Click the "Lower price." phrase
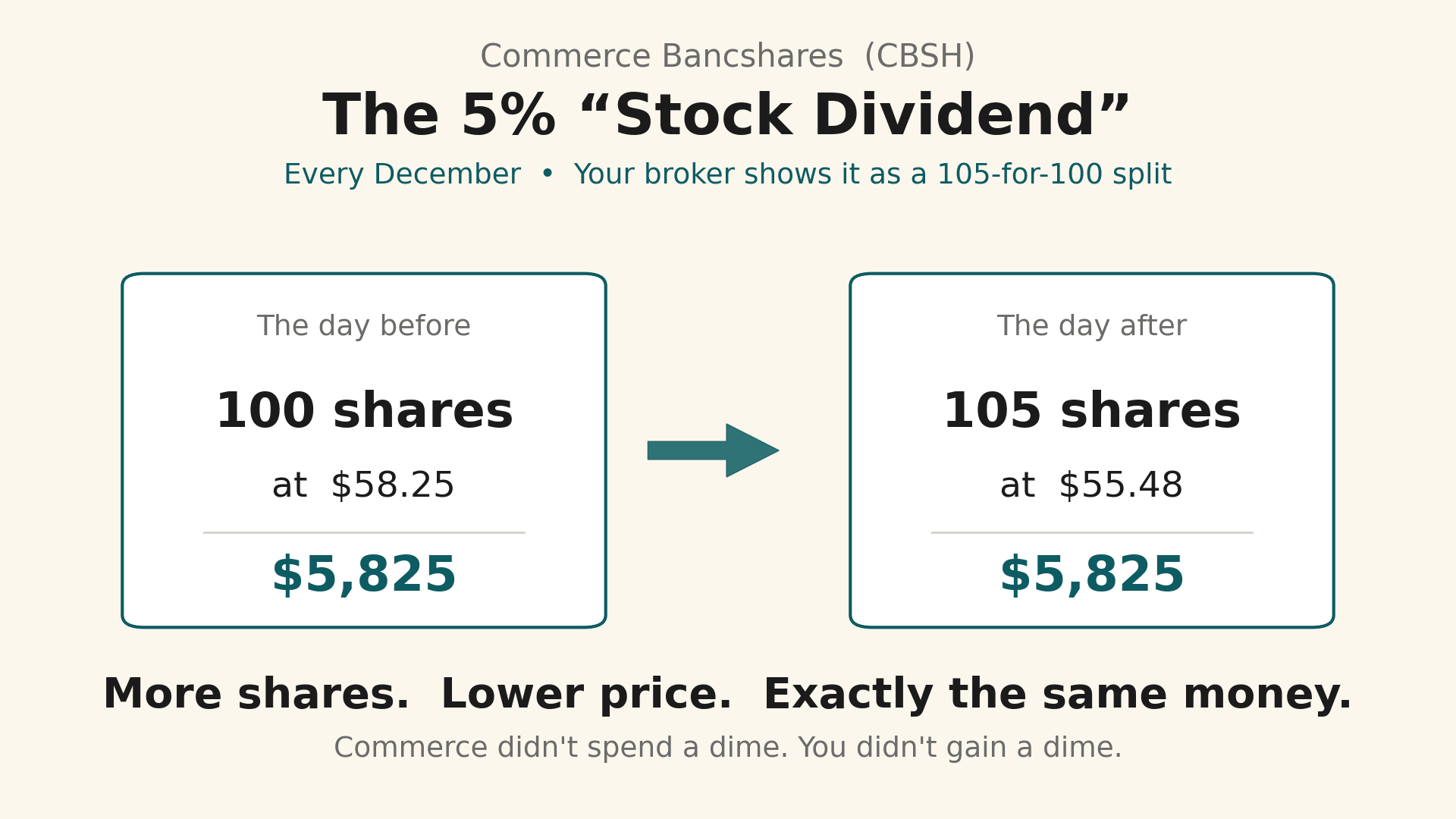 (587, 695)
